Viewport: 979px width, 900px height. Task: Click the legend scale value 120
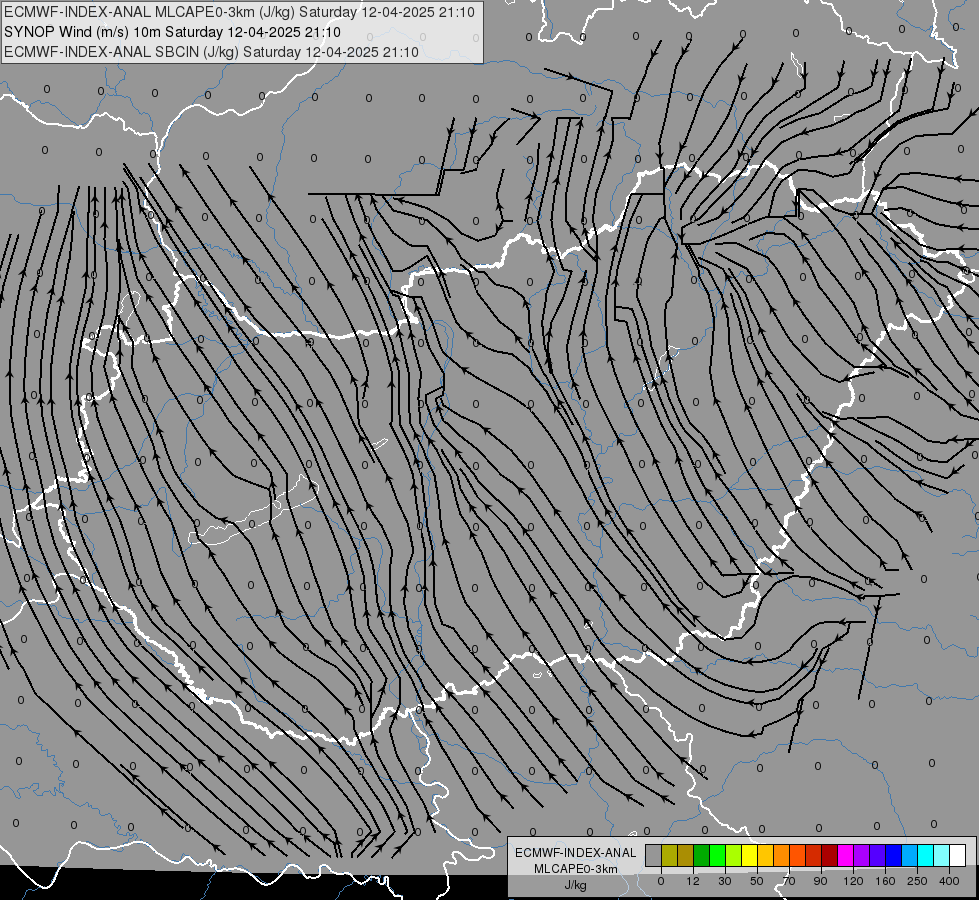coord(854,881)
